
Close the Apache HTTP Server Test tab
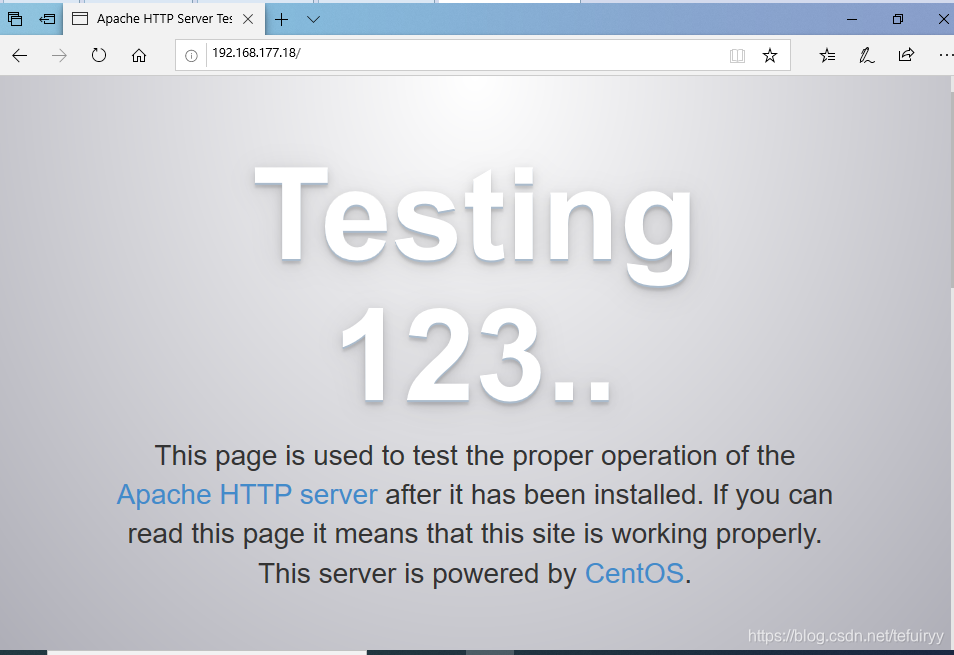click(x=248, y=19)
